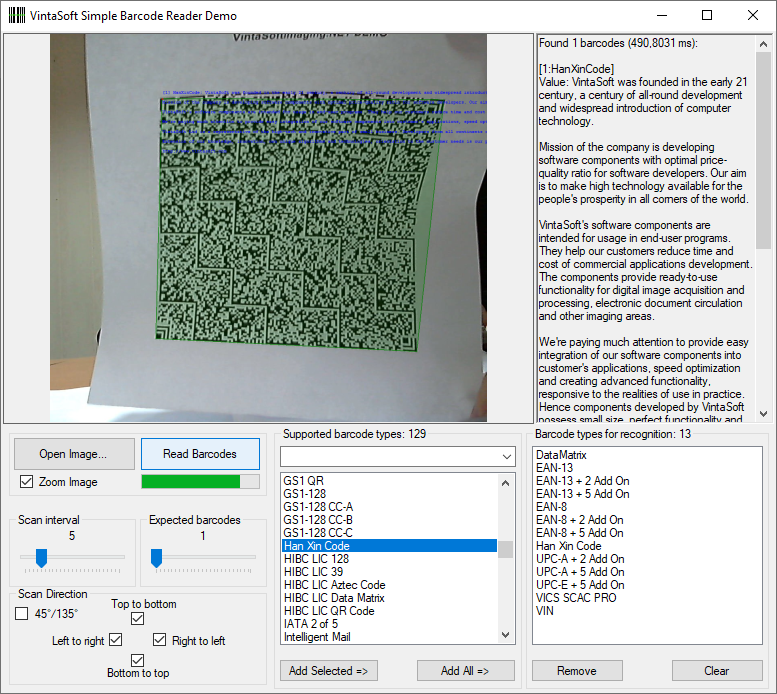
Task: Toggle the Zoom Image checkbox
Action: [x=27, y=482]
